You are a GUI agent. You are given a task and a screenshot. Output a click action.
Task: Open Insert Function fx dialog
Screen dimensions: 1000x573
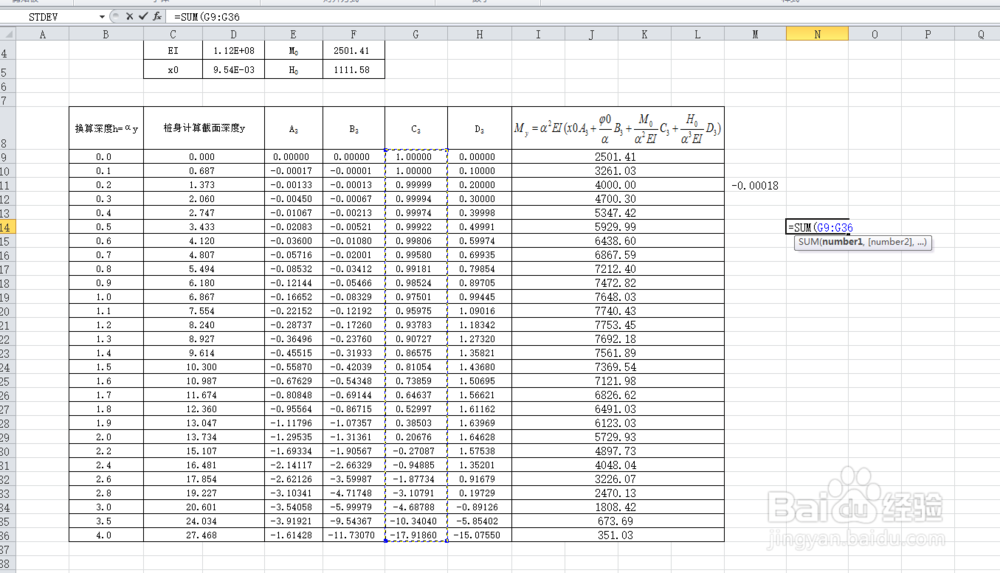157,17
